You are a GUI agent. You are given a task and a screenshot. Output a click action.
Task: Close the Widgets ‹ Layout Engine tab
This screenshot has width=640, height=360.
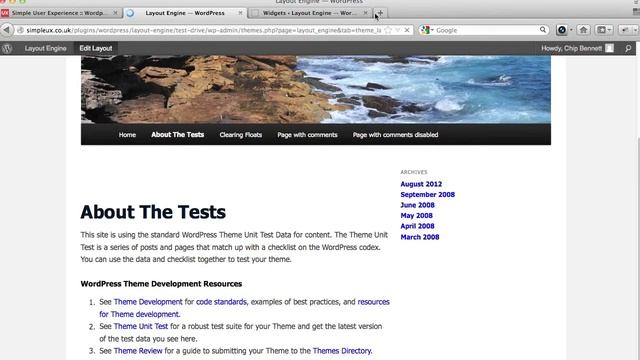[365, 13]
